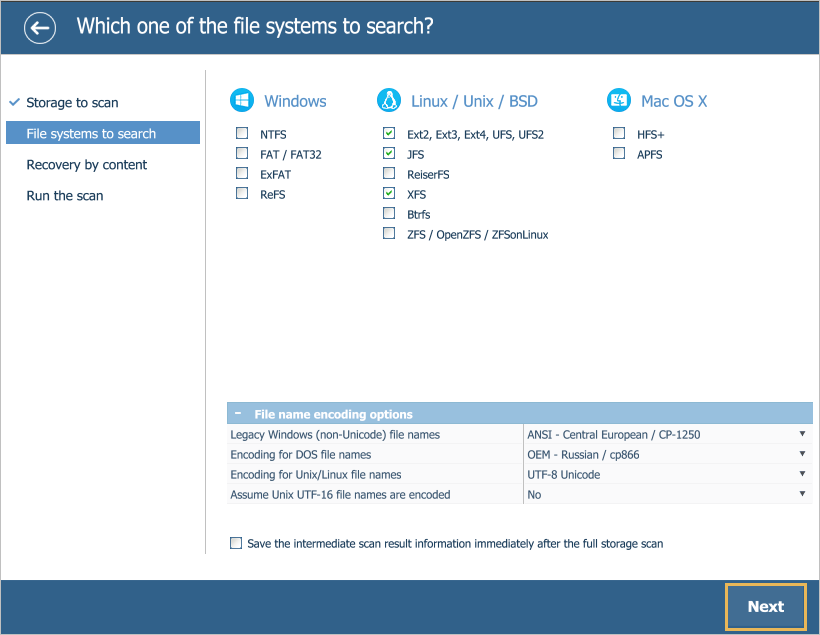This screenshot has width=820, height=635.
Task: Enable saving intermediate scan result information
Action: click(x=236, y=543)
